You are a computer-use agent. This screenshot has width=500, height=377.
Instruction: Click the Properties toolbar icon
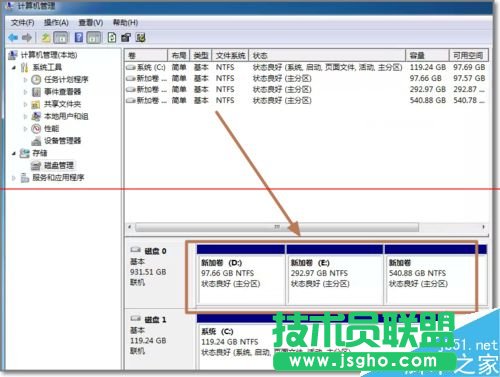pyautogui.click(x=126, y=38)
